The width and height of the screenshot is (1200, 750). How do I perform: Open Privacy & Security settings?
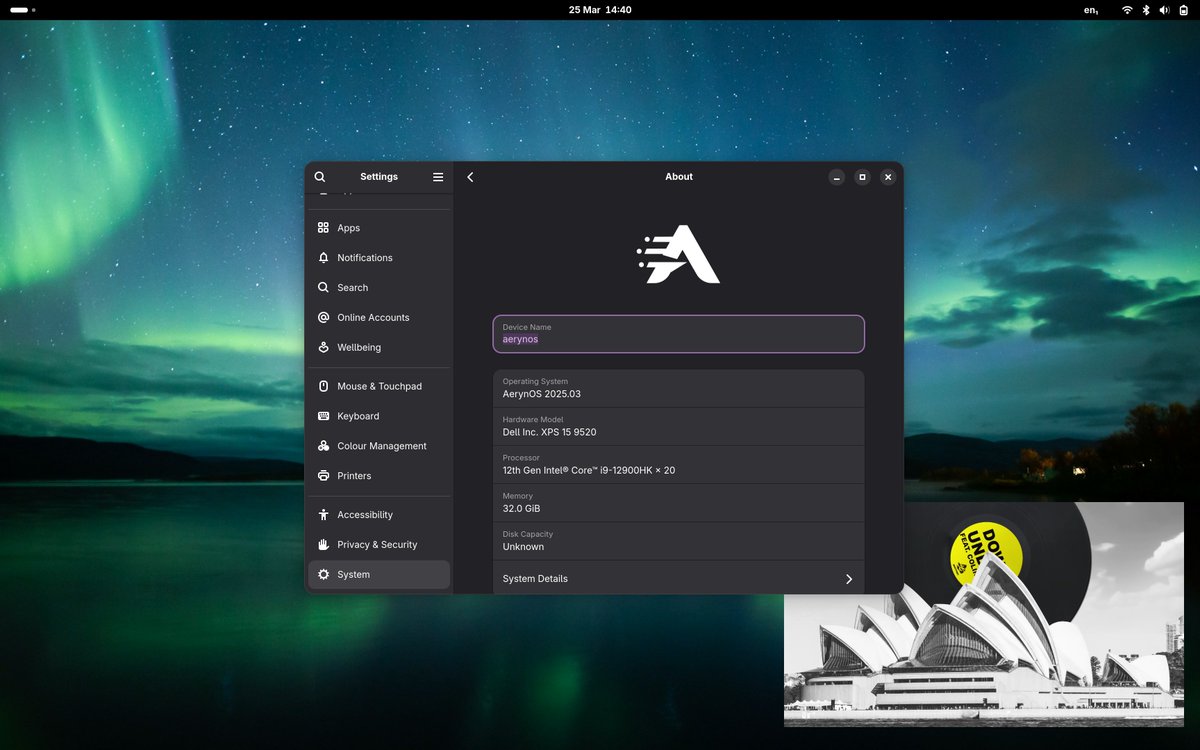point(379,545)
